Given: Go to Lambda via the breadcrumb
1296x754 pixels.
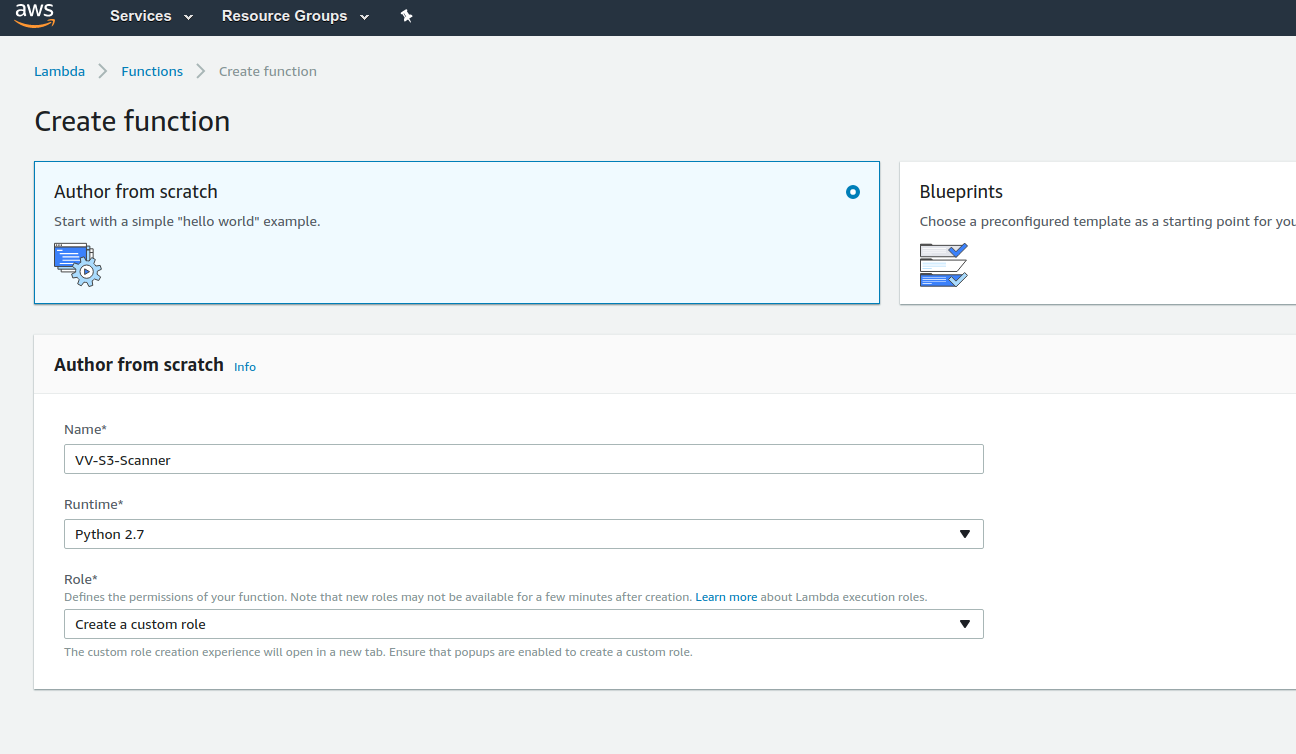Looking at the screenshot, I should 59,71.
